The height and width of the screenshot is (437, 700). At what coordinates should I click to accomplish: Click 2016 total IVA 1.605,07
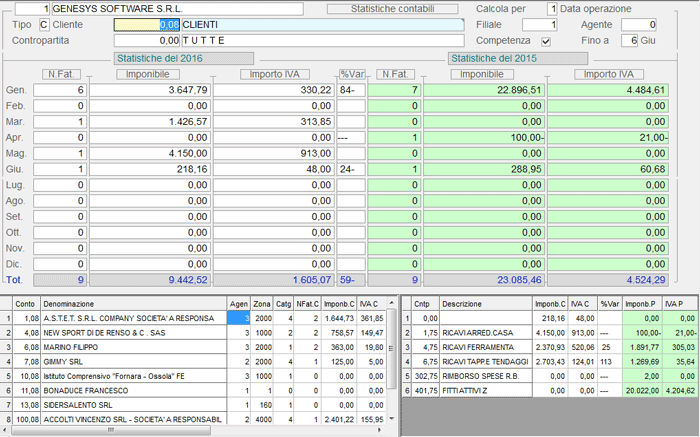274,280
